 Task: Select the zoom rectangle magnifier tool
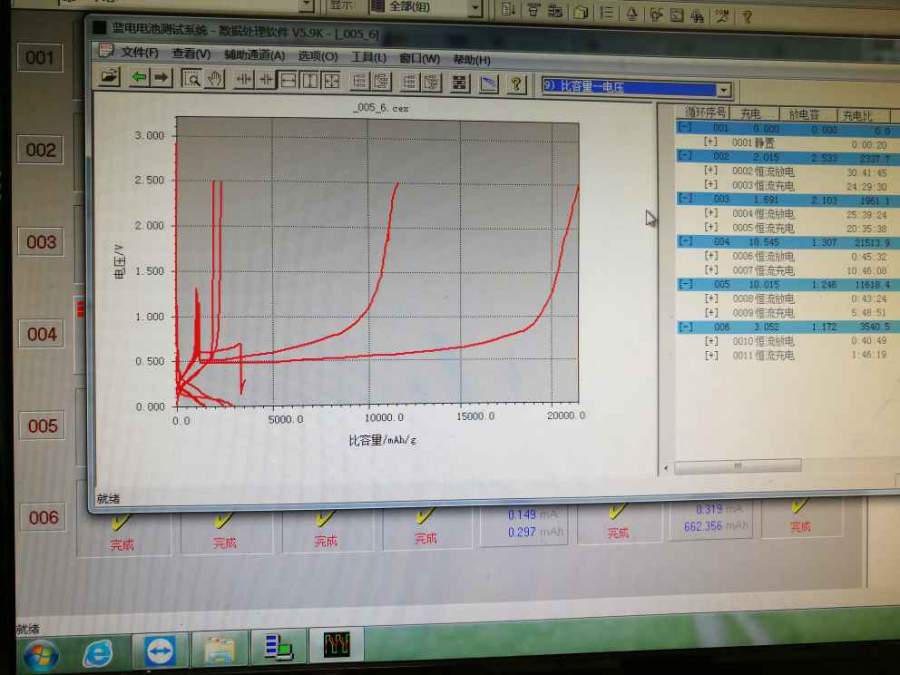(x=192, y=79)
